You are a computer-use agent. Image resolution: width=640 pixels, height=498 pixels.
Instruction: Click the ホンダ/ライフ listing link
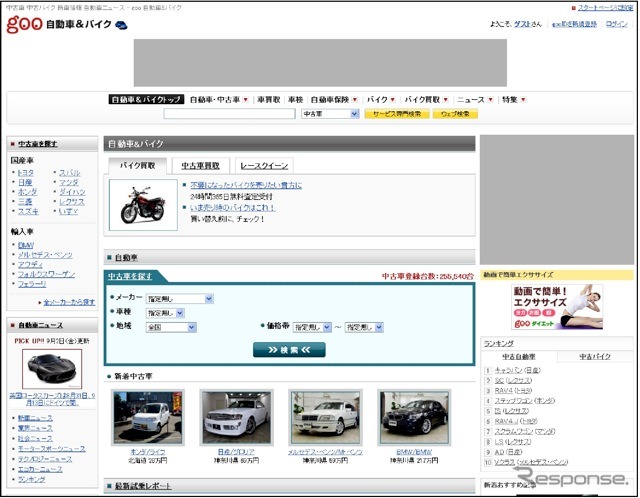tap(148, 452)
